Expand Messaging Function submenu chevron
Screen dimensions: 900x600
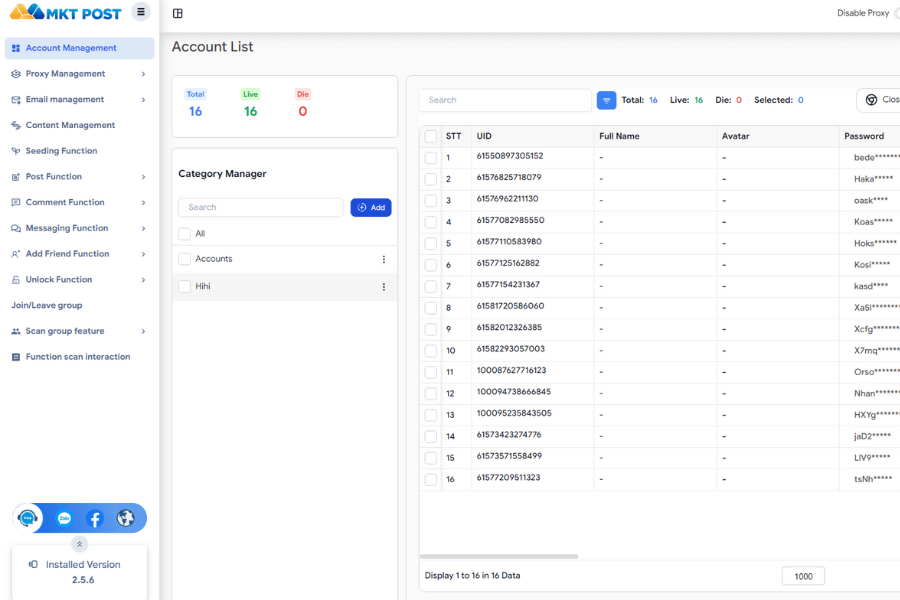pyautogui.click(x=143, y=229)
